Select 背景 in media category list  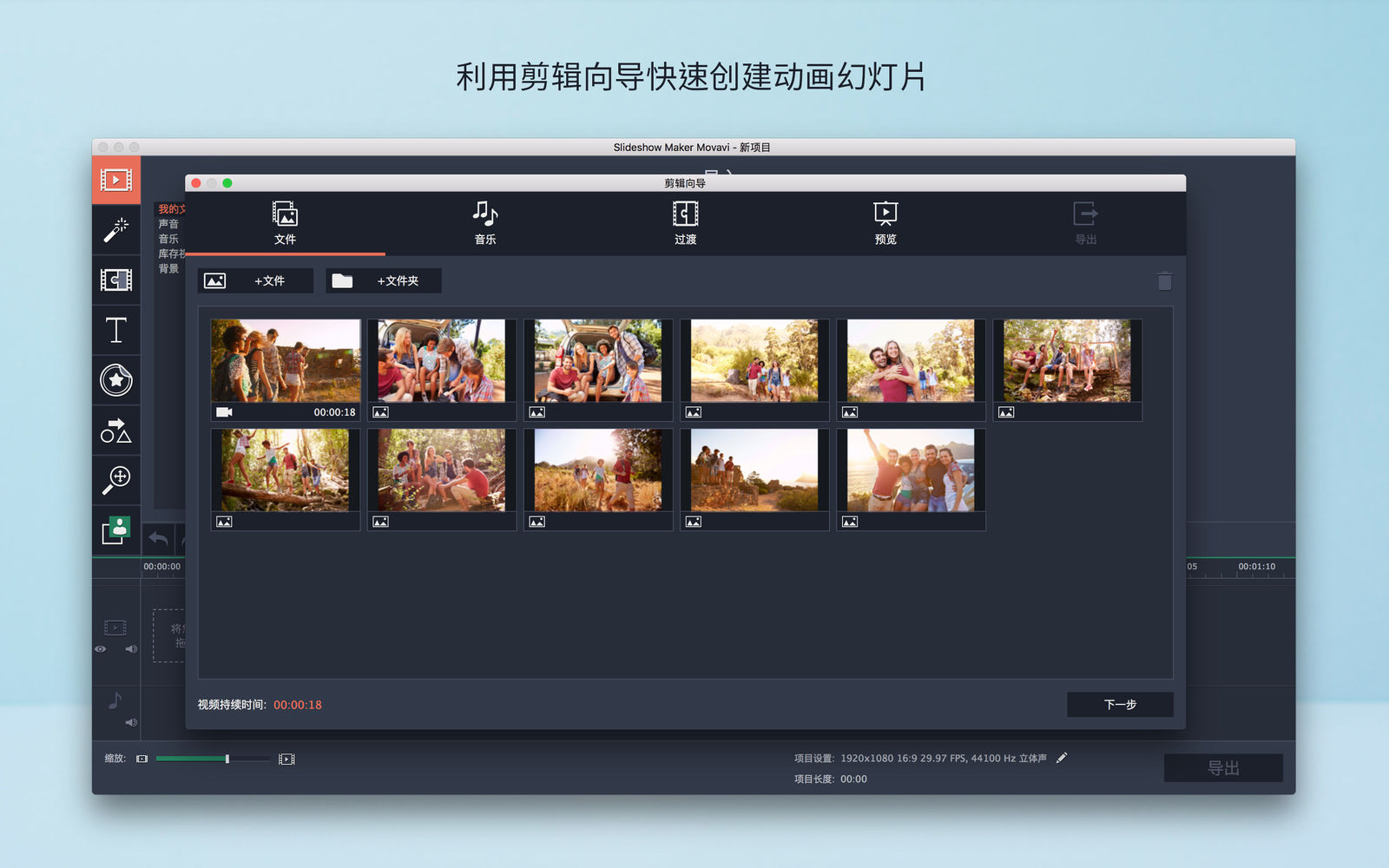168,268
